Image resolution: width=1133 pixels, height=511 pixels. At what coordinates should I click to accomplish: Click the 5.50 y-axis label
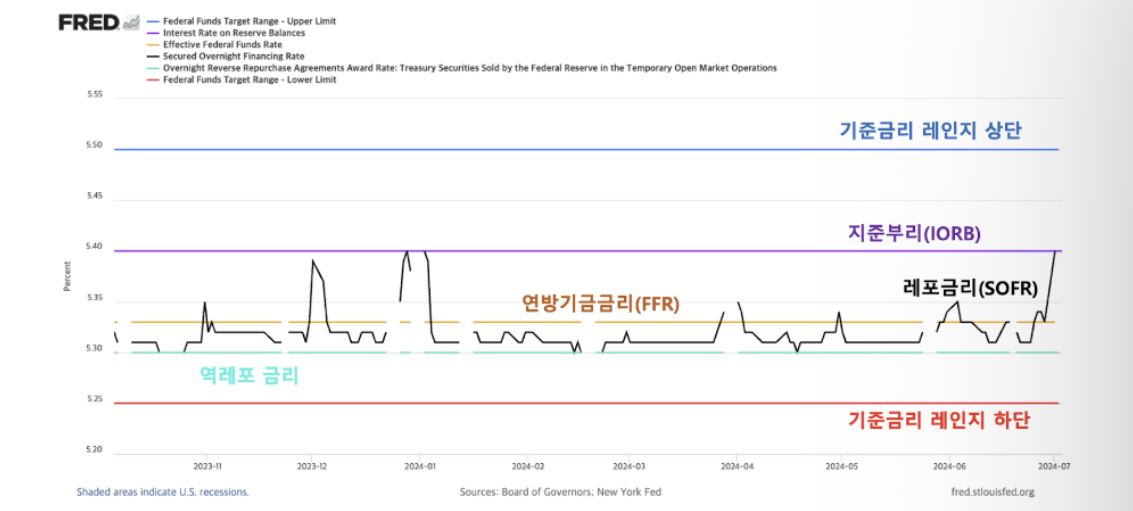point(94,145)
